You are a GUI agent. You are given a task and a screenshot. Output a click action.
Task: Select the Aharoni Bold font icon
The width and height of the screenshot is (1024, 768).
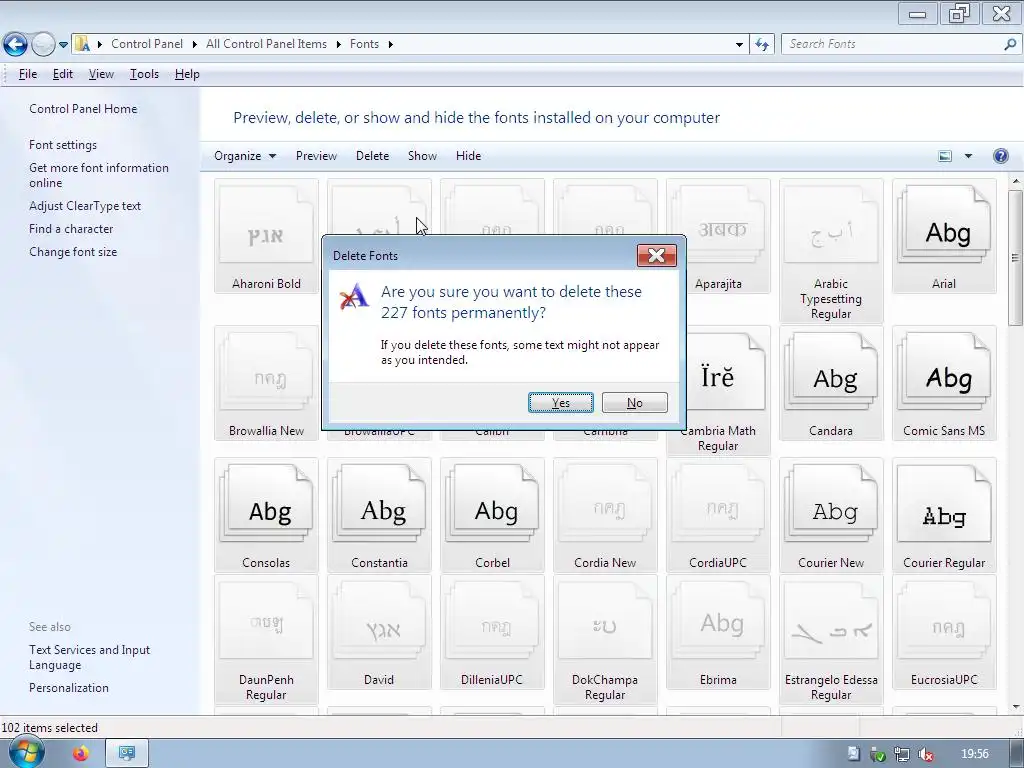(266, 236)
